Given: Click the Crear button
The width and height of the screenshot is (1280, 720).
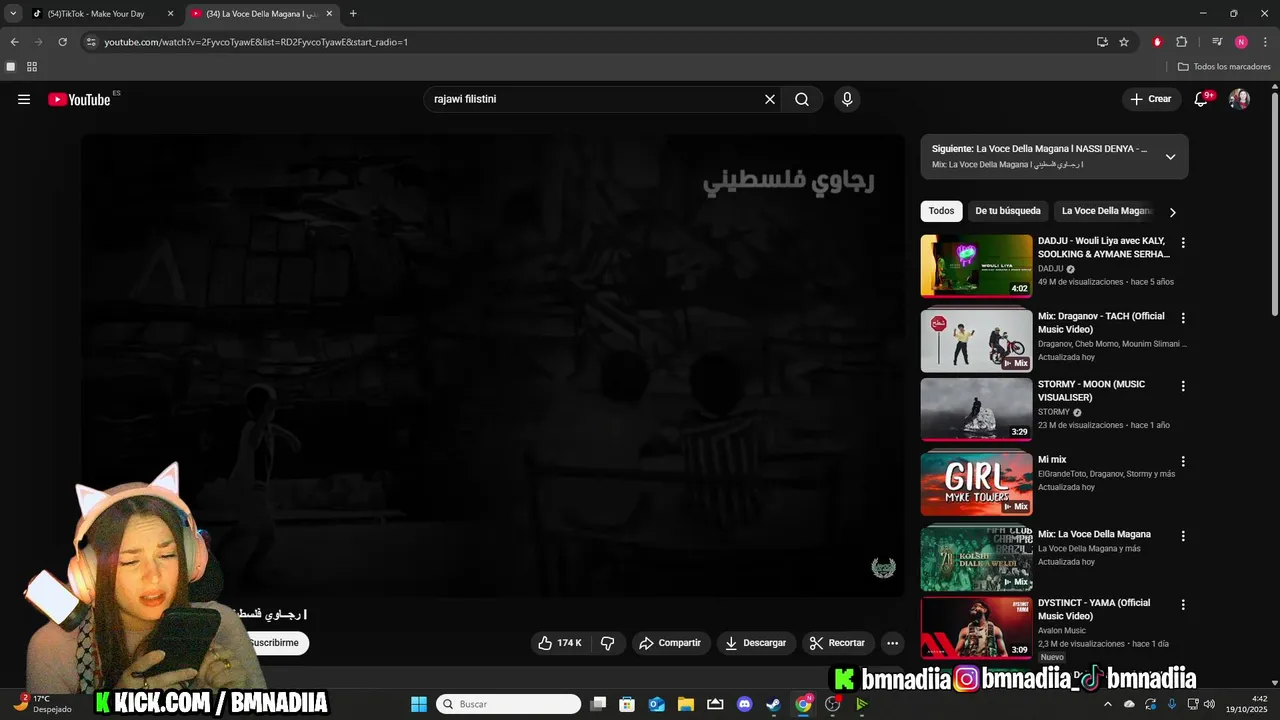Looking at the screenshot, I should (x=1151, y=99).
